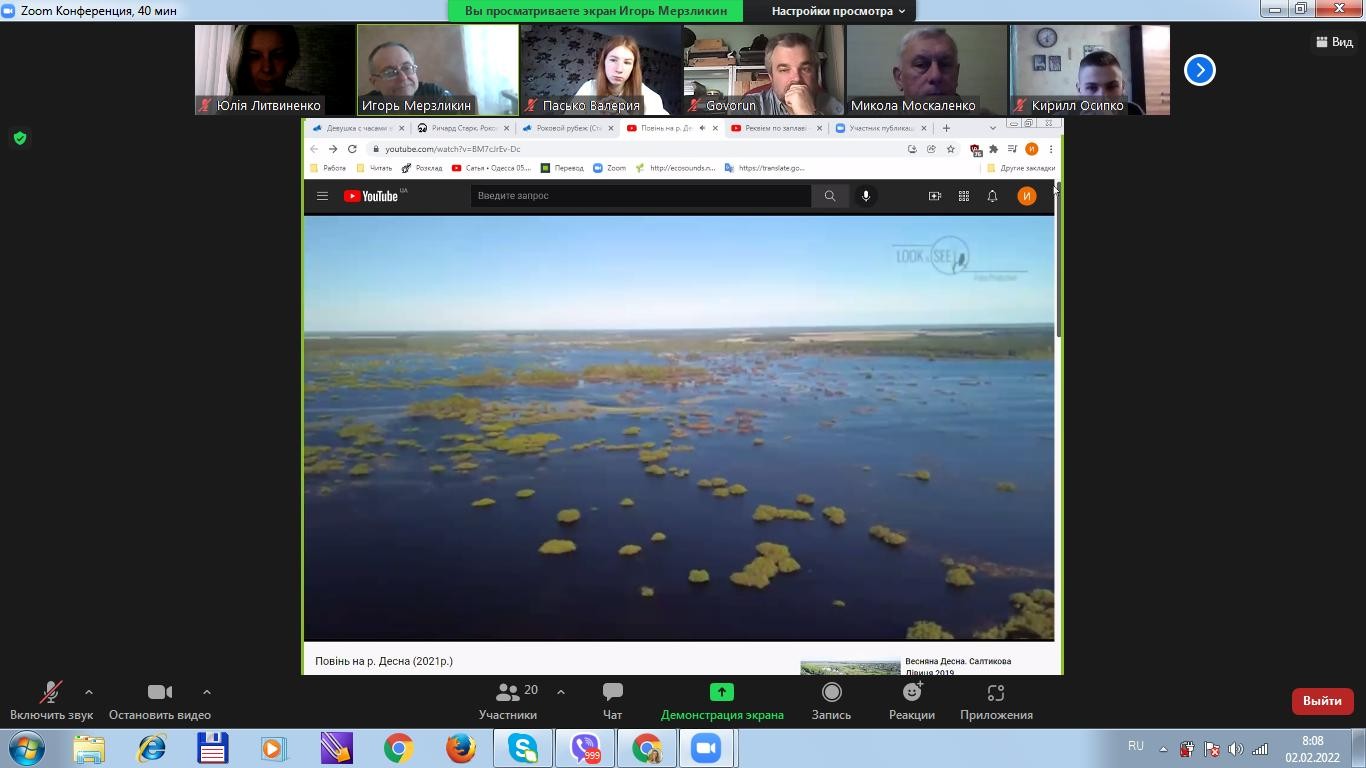Start screen sharing with the green button

(721, 693)
